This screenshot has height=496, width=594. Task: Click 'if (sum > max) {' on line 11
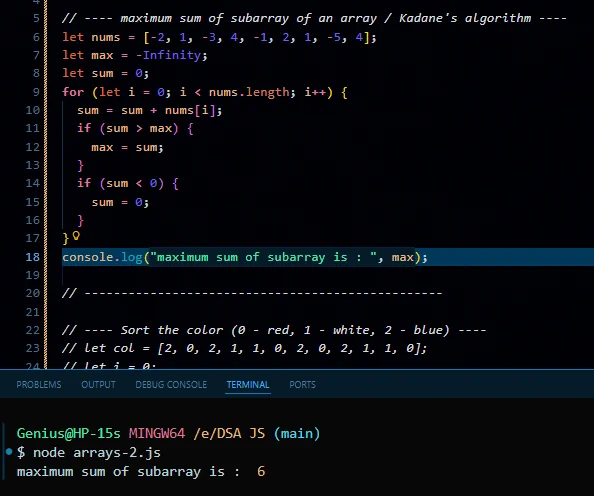click(135, 128)
